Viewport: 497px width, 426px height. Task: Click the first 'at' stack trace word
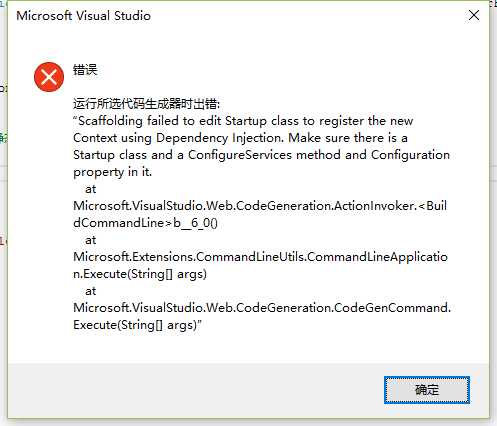(x=91, y=189)
